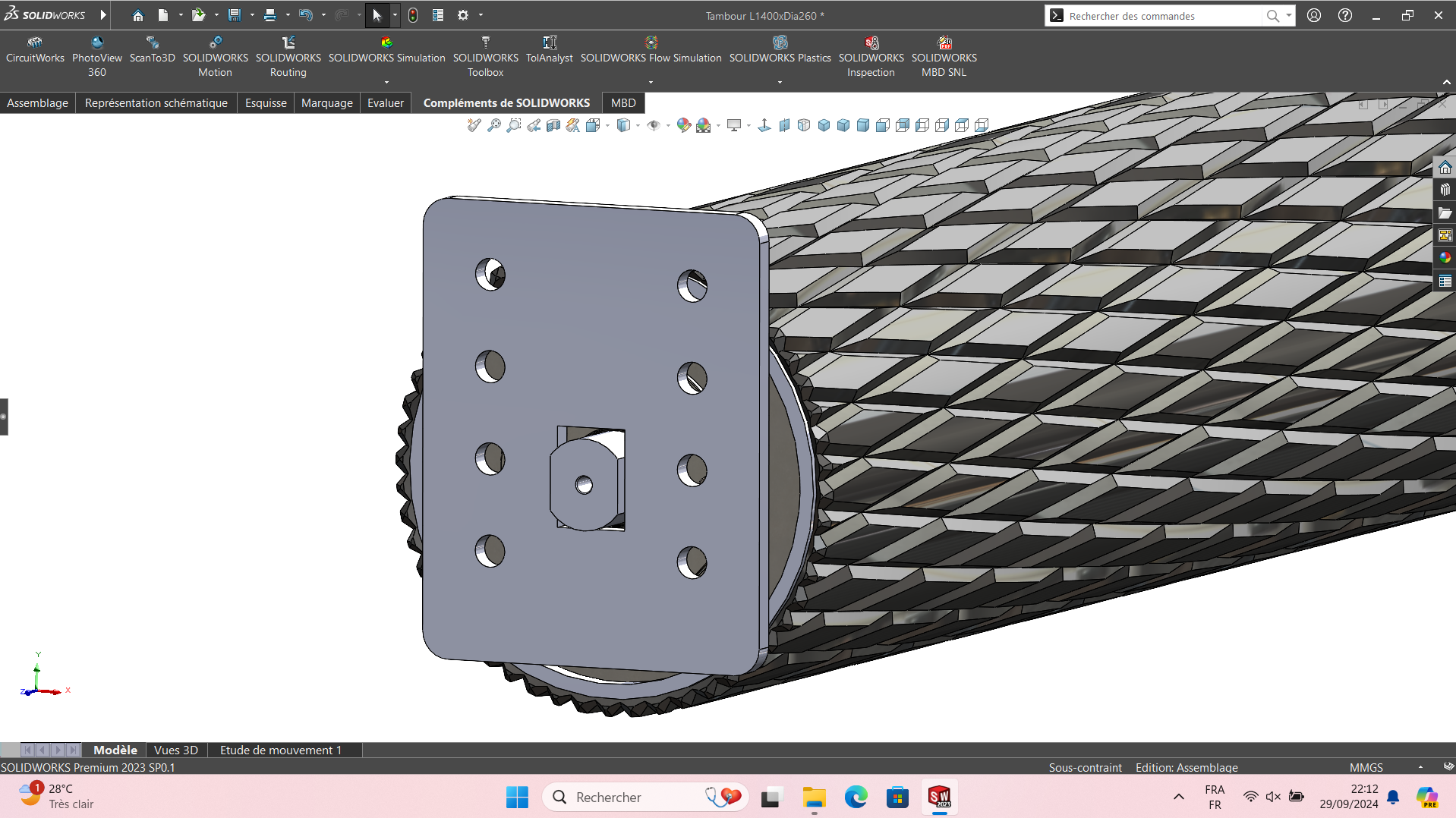The width and height of the screenshot is (1456, 818).
Task: Open the View Palette task pane
Action: pyautogui.click(x=1445, y=235)
